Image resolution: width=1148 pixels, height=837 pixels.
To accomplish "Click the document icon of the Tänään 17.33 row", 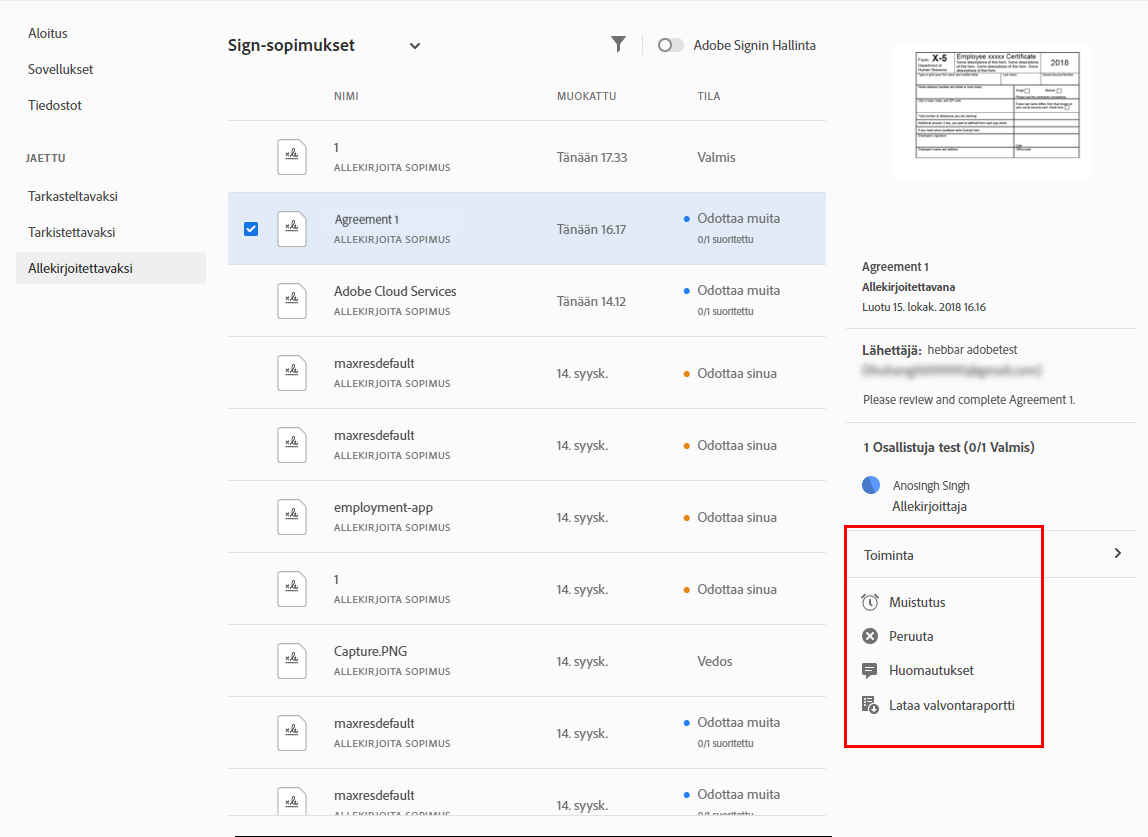I will coord(291,157).
